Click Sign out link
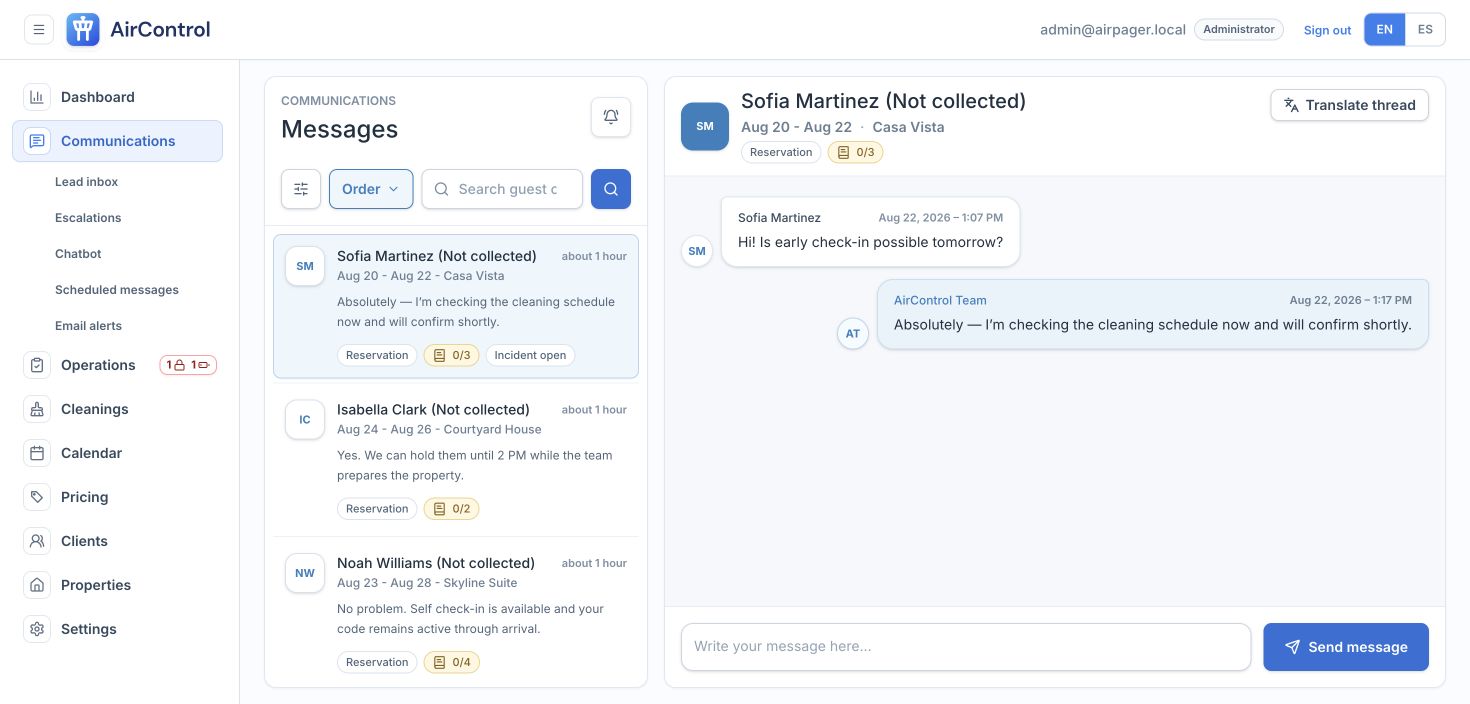The image size is (1470, 704). pyautogui.click(x=1327, y=30)
